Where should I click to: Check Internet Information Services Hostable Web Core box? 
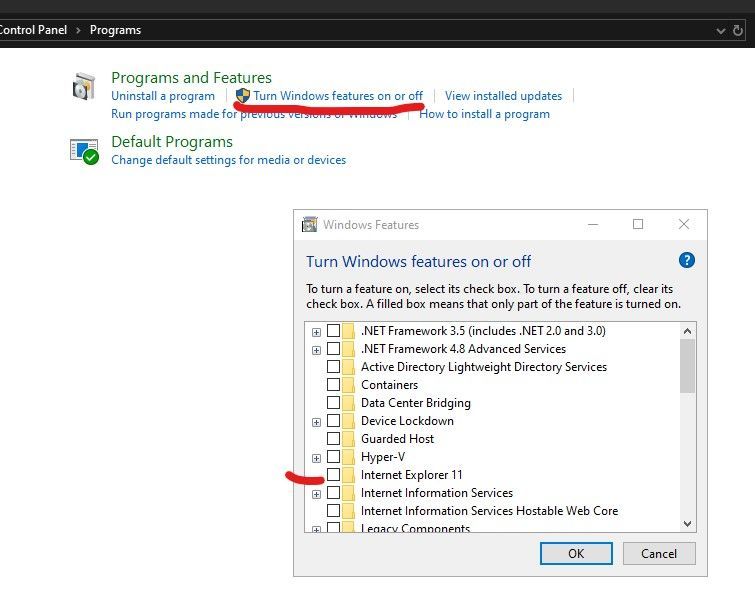pos(333,510)
